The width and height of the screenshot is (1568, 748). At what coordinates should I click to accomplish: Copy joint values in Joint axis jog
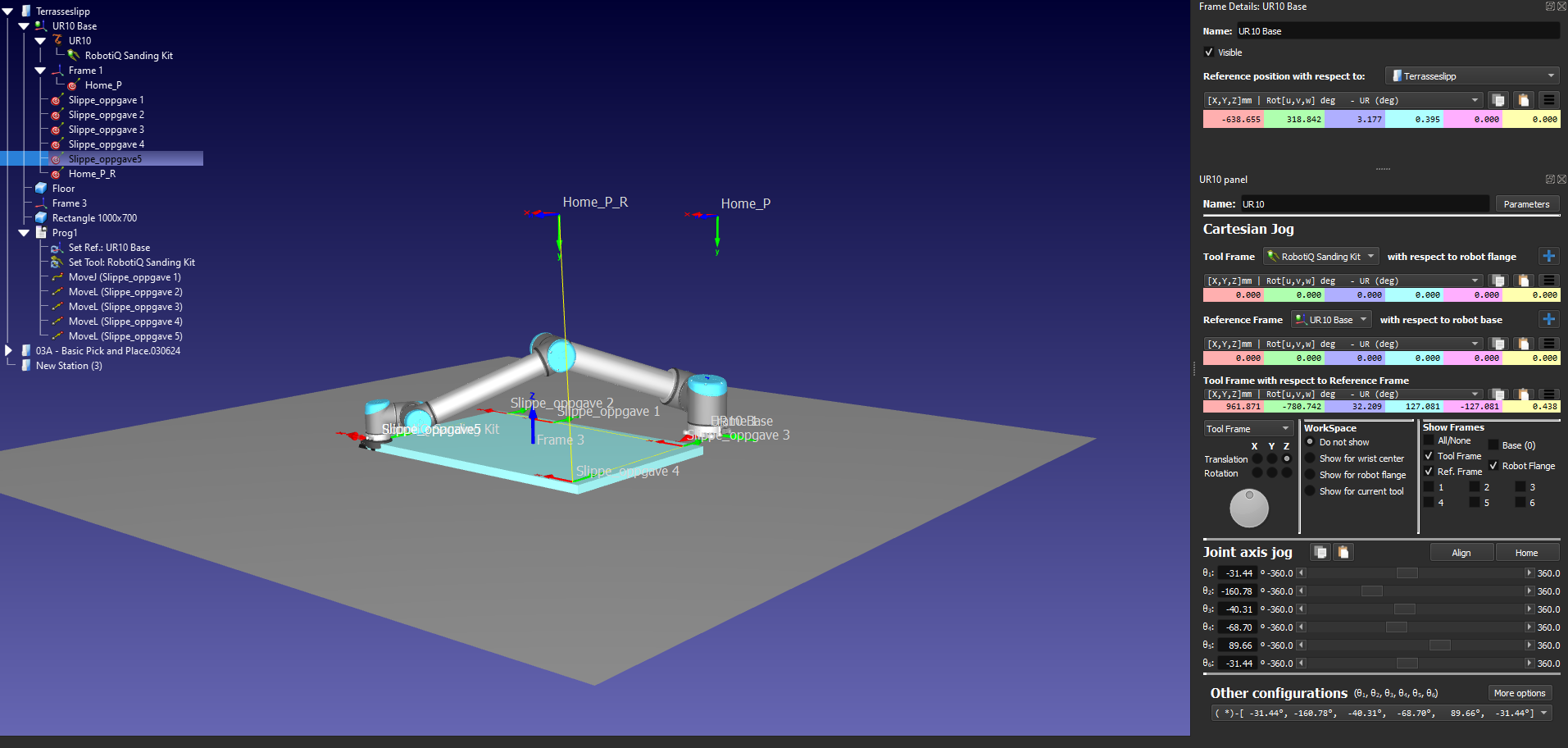(x=1320, y=553)
